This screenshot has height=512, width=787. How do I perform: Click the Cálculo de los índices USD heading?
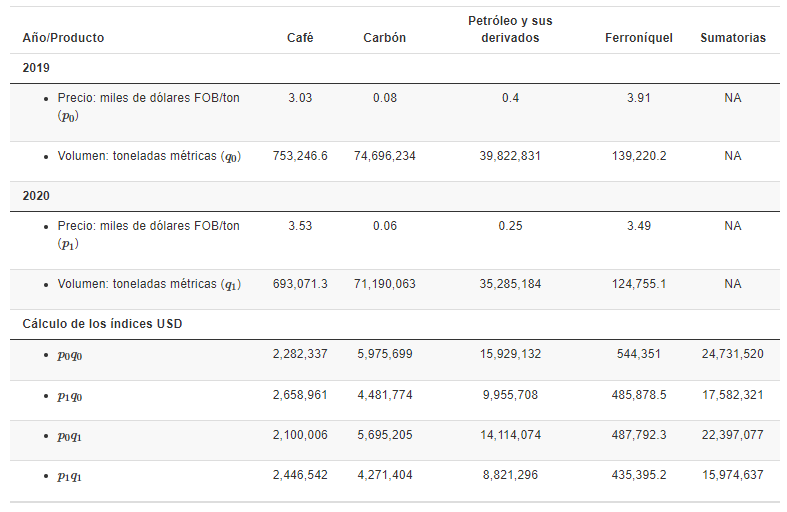(102, 324)
